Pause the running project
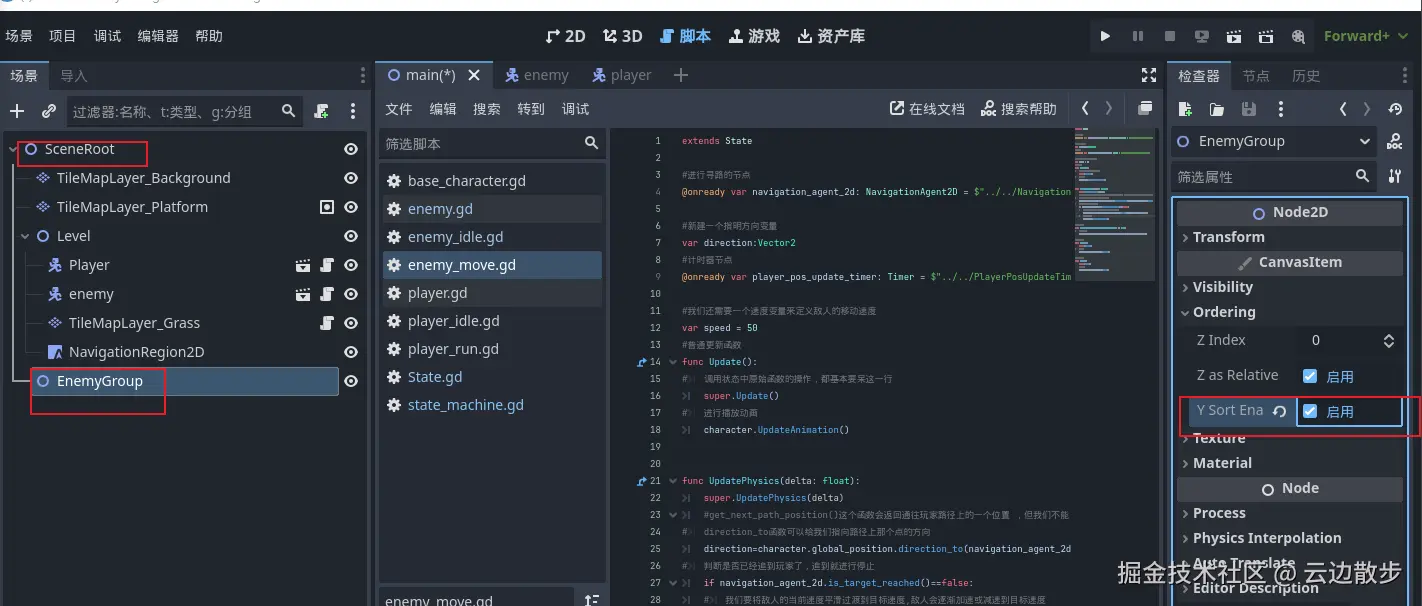The width and height of the screenshot is (1422, 606). pos(1137,36)
